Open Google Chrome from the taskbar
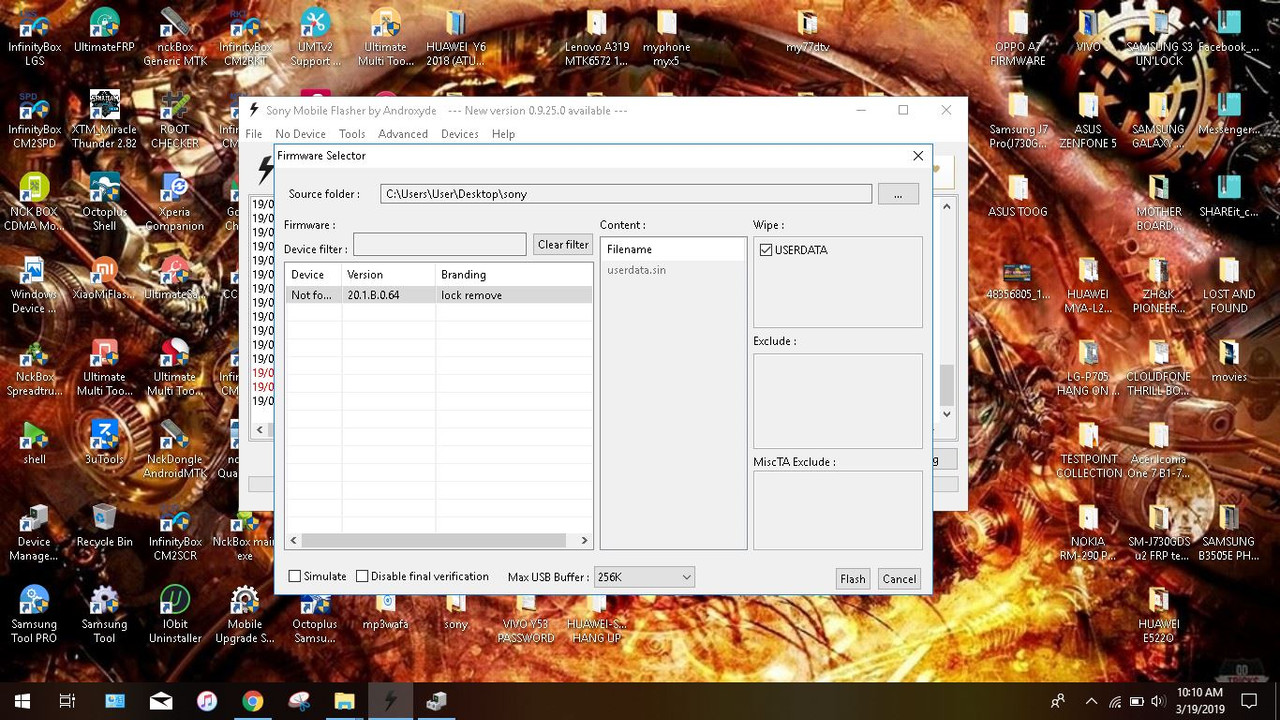1280x720 pixels. tap(252, 701)
